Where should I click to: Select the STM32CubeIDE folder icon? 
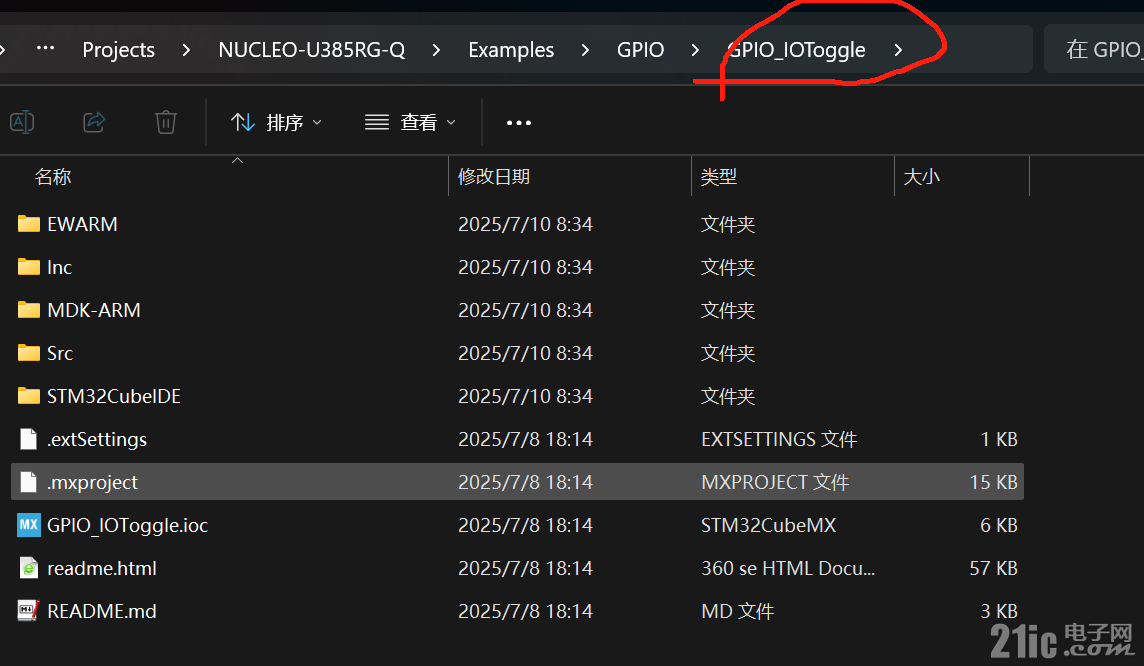(x=28, y=395)
